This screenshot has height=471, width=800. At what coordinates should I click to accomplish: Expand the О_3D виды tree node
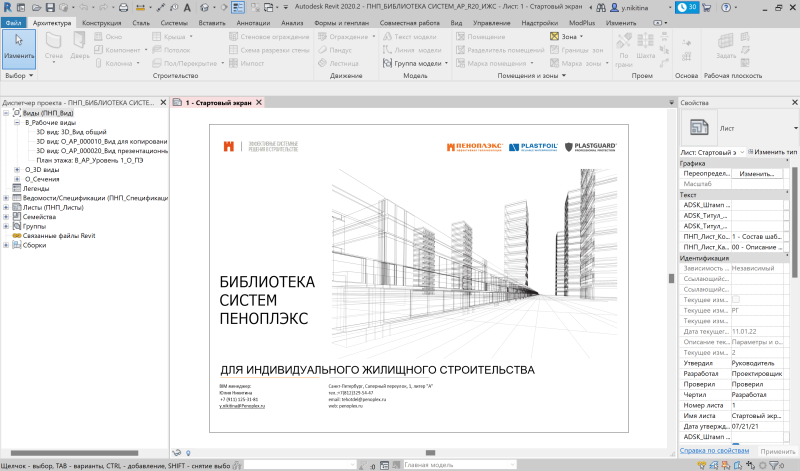(x=17, y=169)
